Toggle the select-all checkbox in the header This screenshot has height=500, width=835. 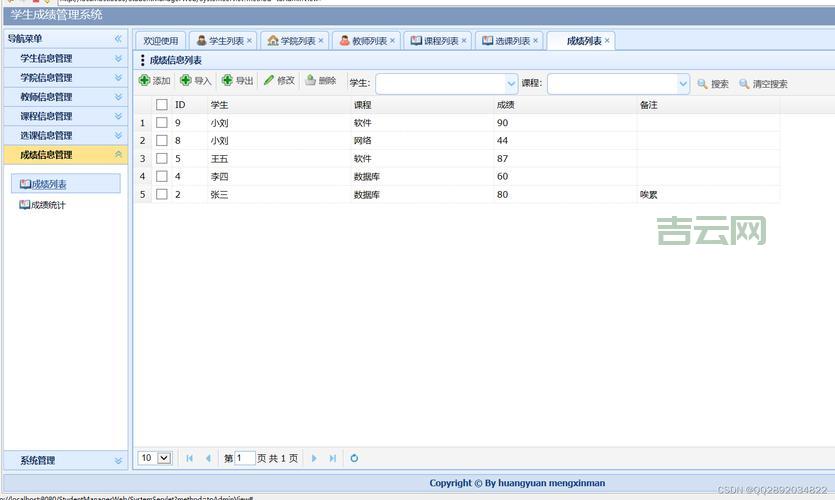point(161,105)
